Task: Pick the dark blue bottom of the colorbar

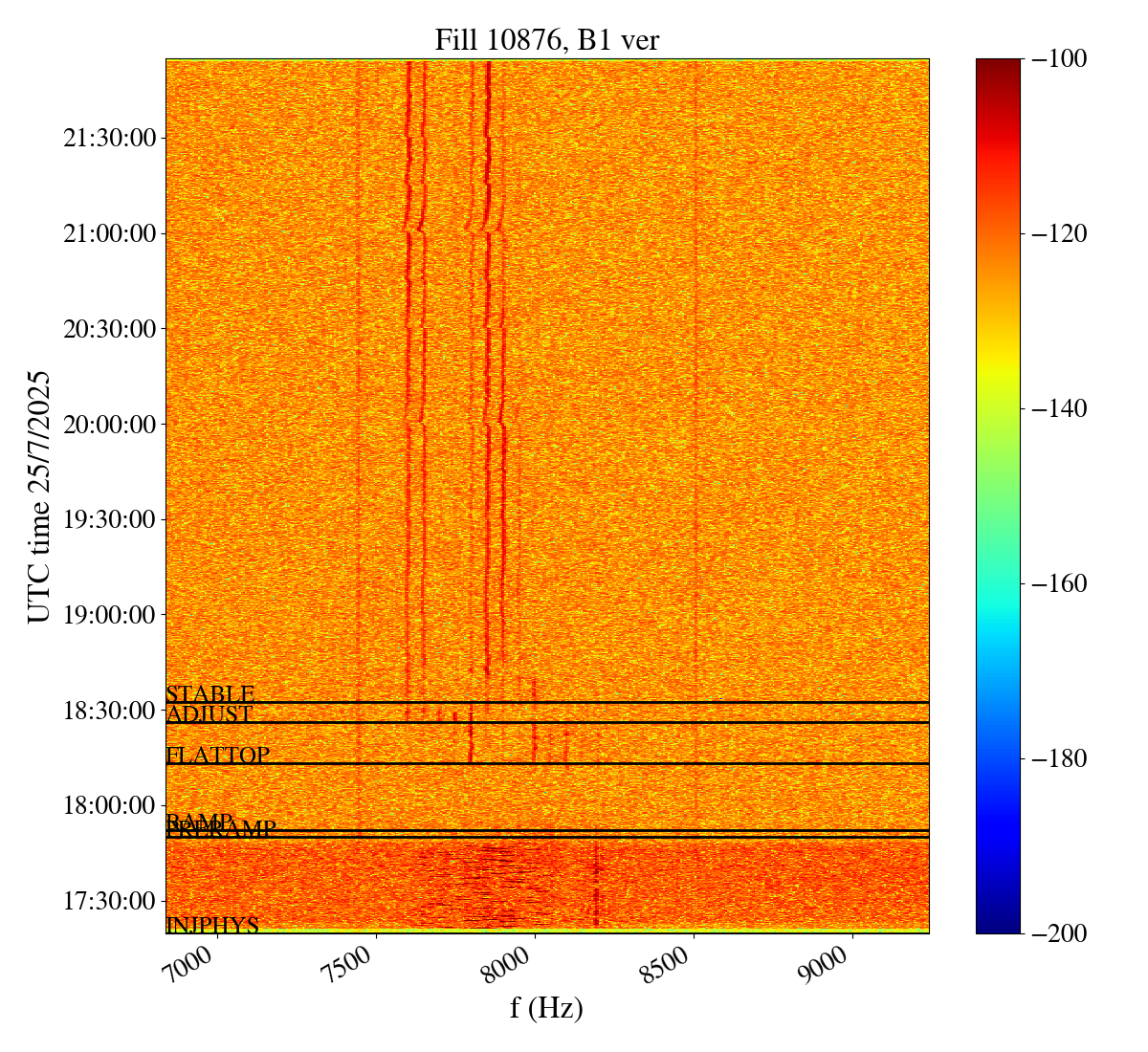Action: point(998,926)
